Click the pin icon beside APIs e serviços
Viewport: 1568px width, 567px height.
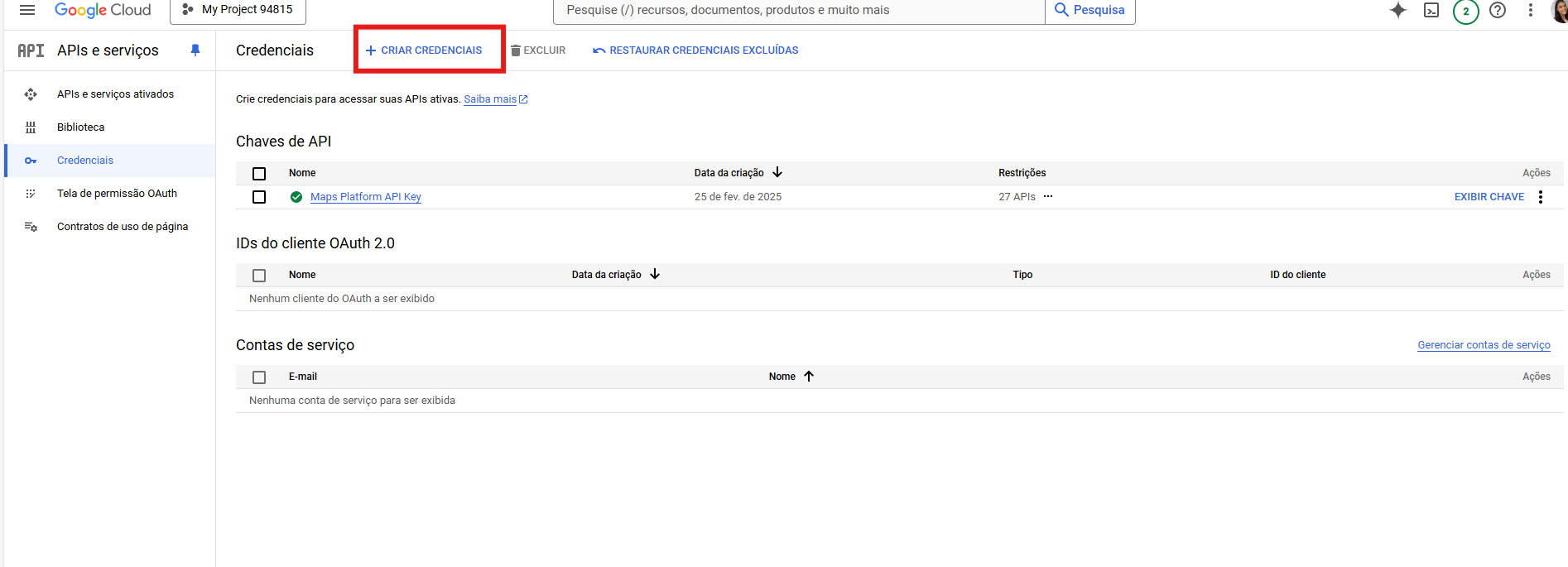[x=195, y=50]
